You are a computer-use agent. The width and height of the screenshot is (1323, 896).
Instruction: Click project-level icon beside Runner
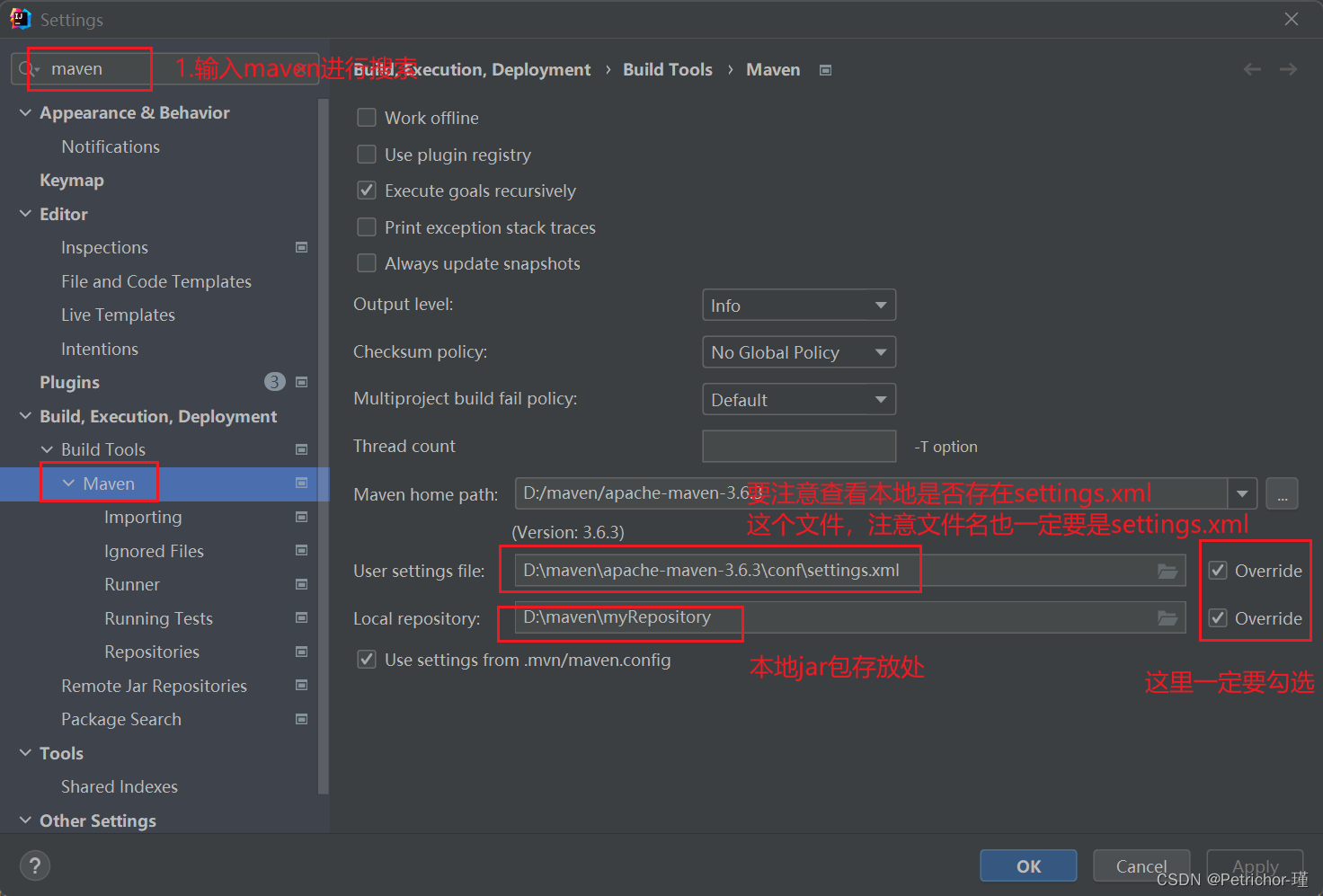coord(302,584)
